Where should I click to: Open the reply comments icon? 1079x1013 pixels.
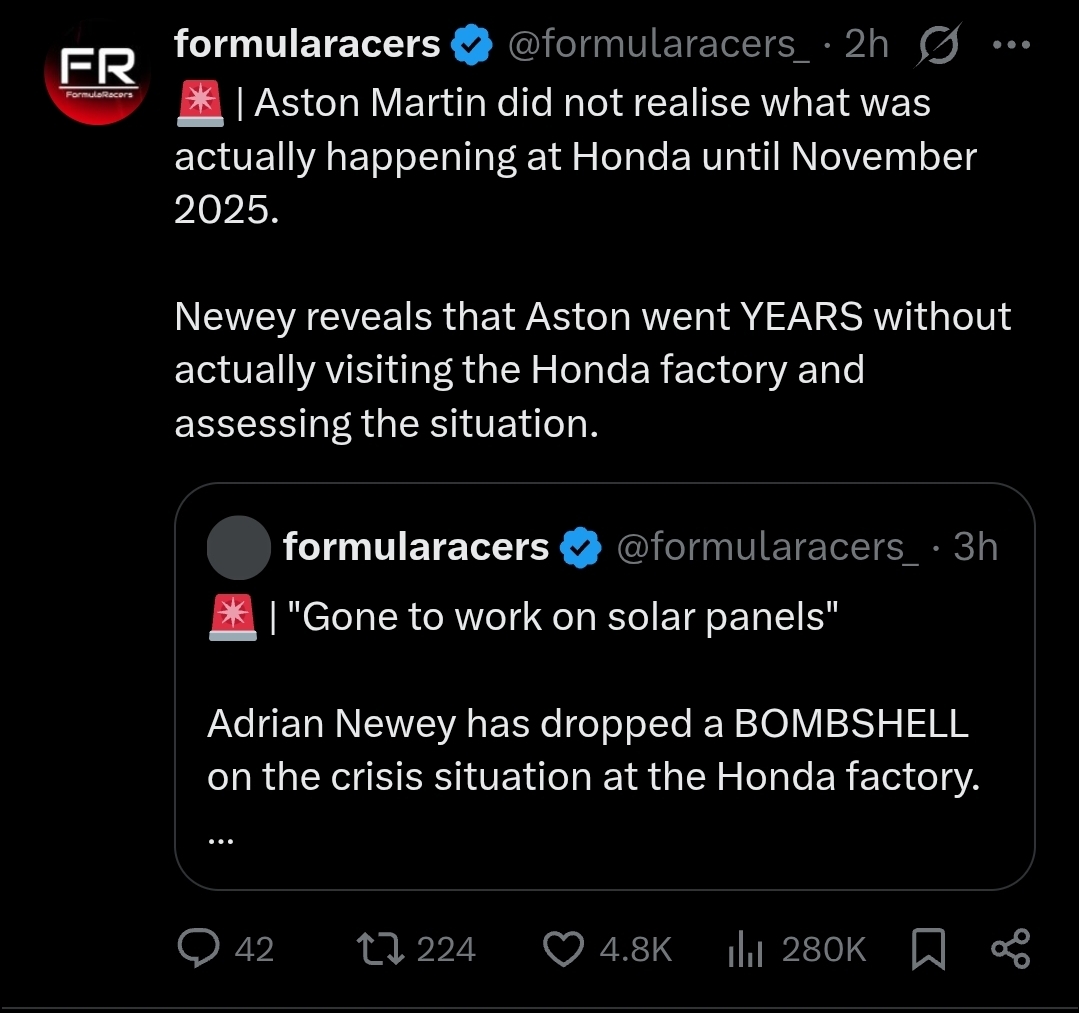[x=199, y=948]
